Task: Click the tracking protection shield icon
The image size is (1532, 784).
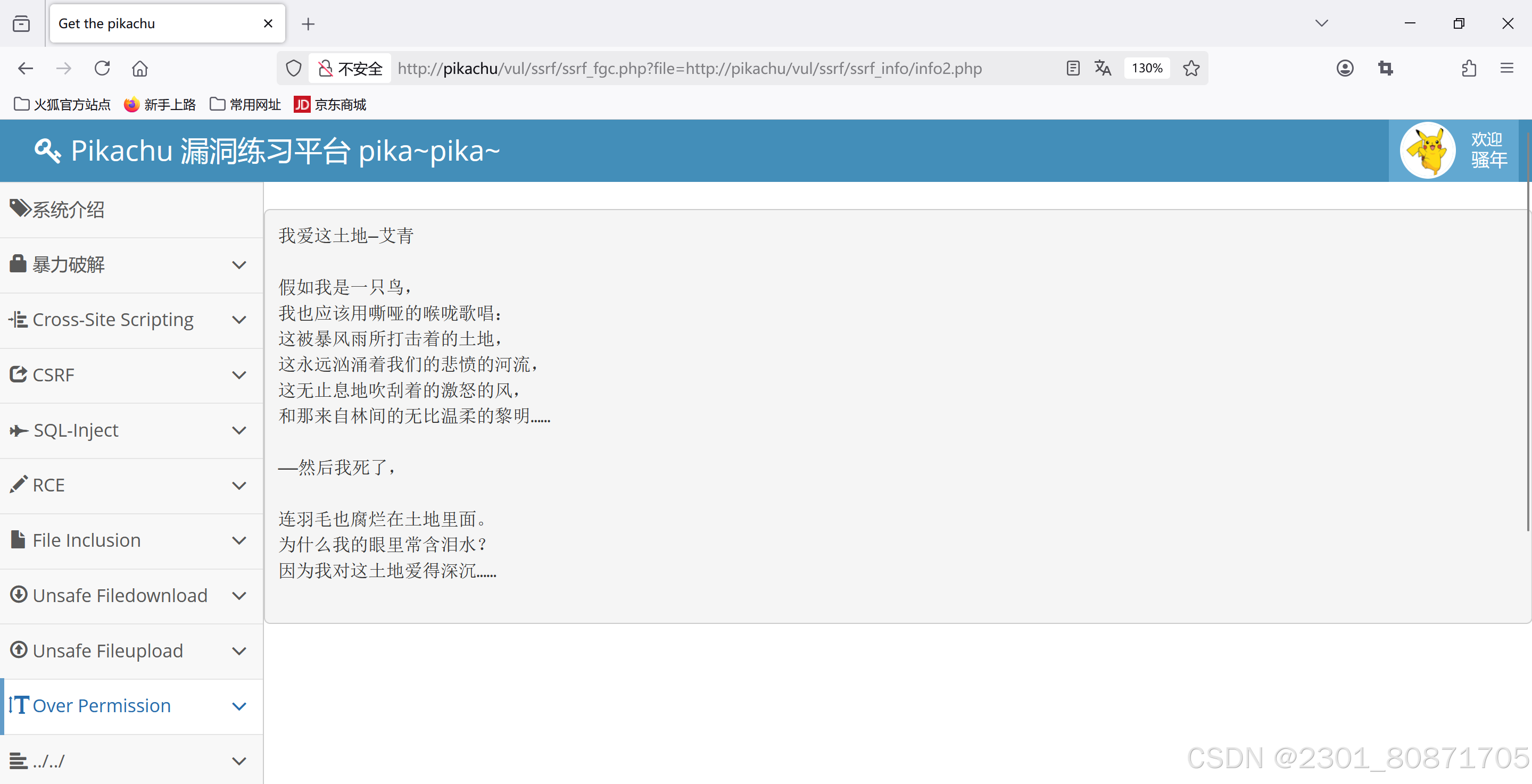Action: (294, 69)
